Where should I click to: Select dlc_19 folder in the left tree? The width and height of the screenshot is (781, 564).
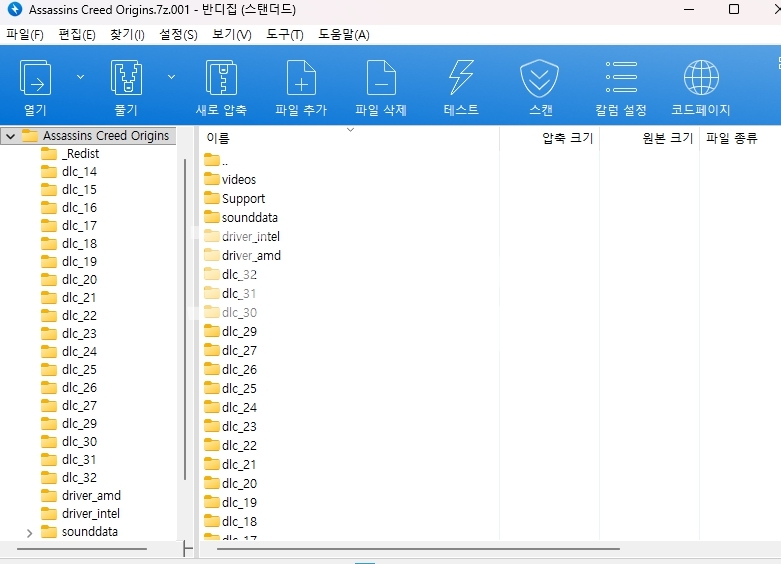[69, 262]
